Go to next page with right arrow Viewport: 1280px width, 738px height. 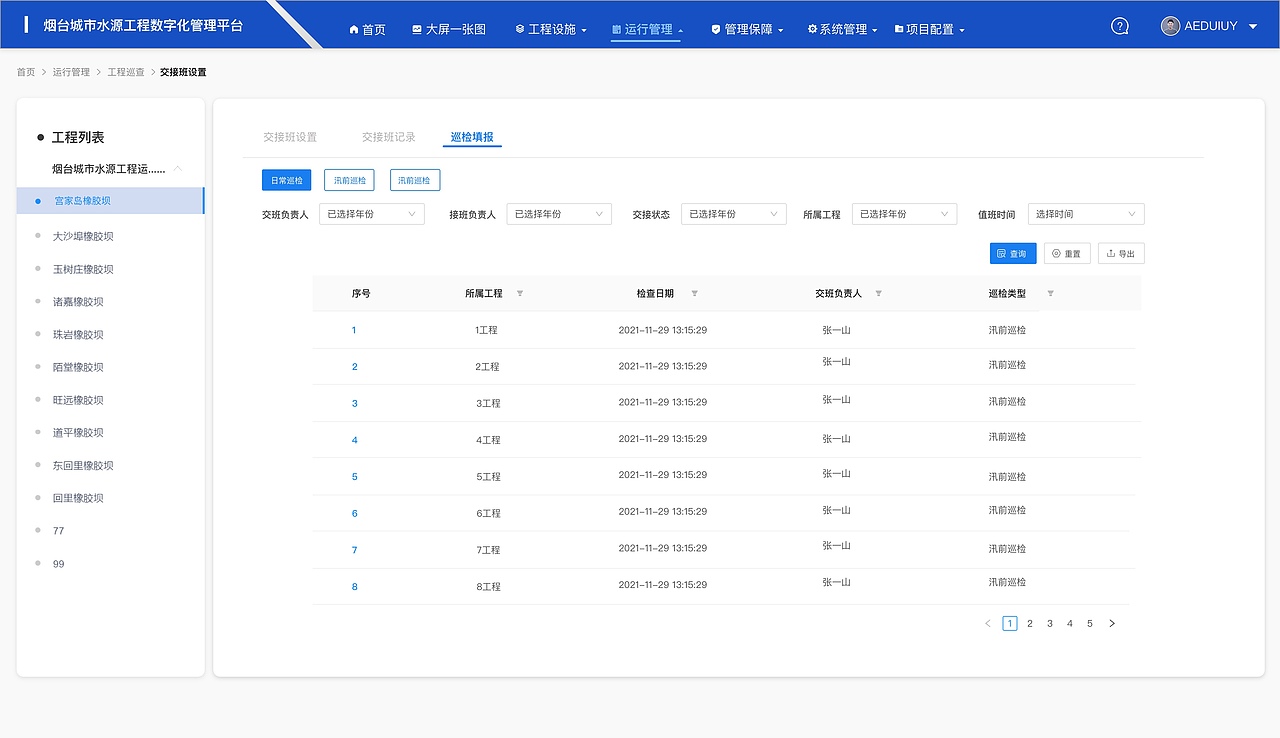(x=1112, y=623)
